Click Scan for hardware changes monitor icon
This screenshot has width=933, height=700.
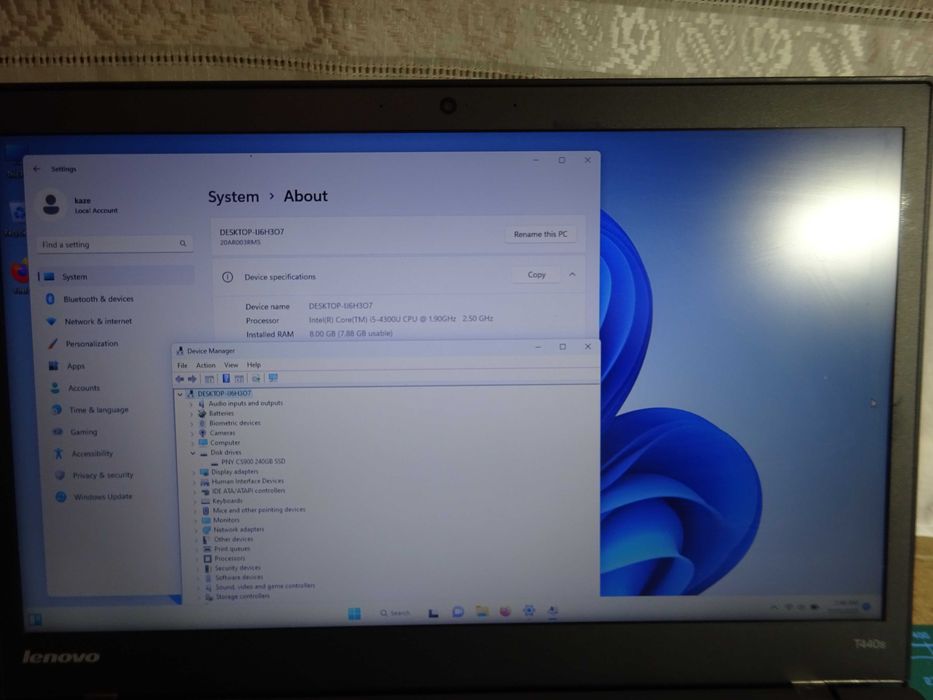[273, 378]
